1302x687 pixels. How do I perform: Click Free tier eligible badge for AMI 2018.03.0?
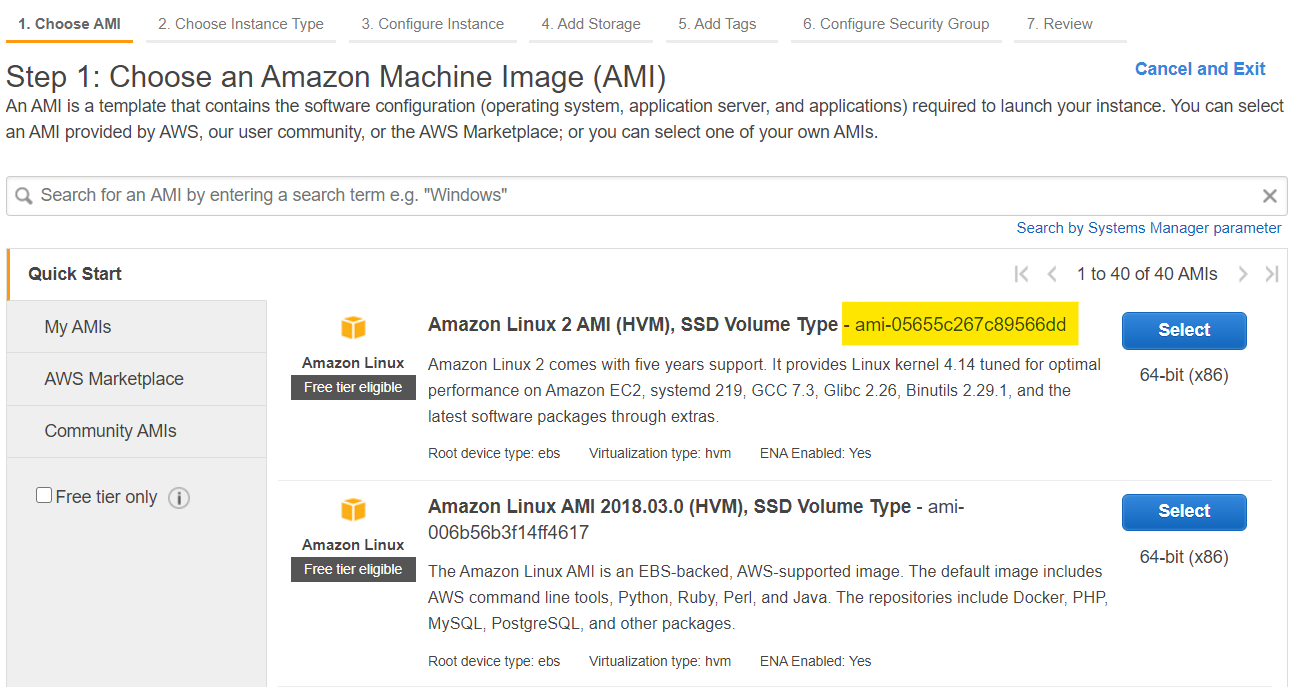coord(353,569)
